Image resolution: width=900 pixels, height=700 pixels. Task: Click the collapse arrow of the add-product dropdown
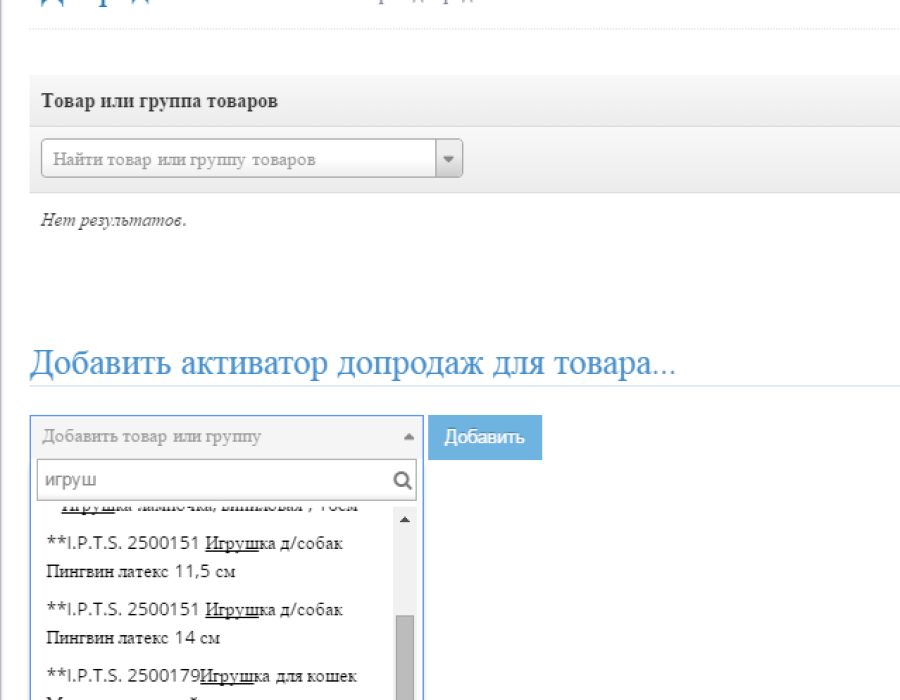(x=409, y=437)
